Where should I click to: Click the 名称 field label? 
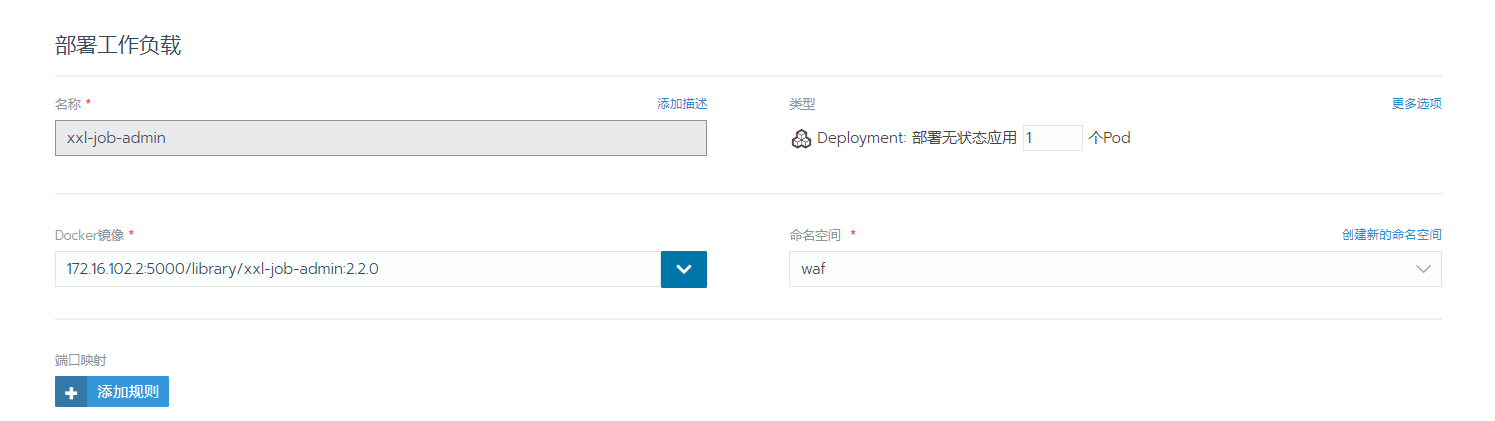pos(68,104)
